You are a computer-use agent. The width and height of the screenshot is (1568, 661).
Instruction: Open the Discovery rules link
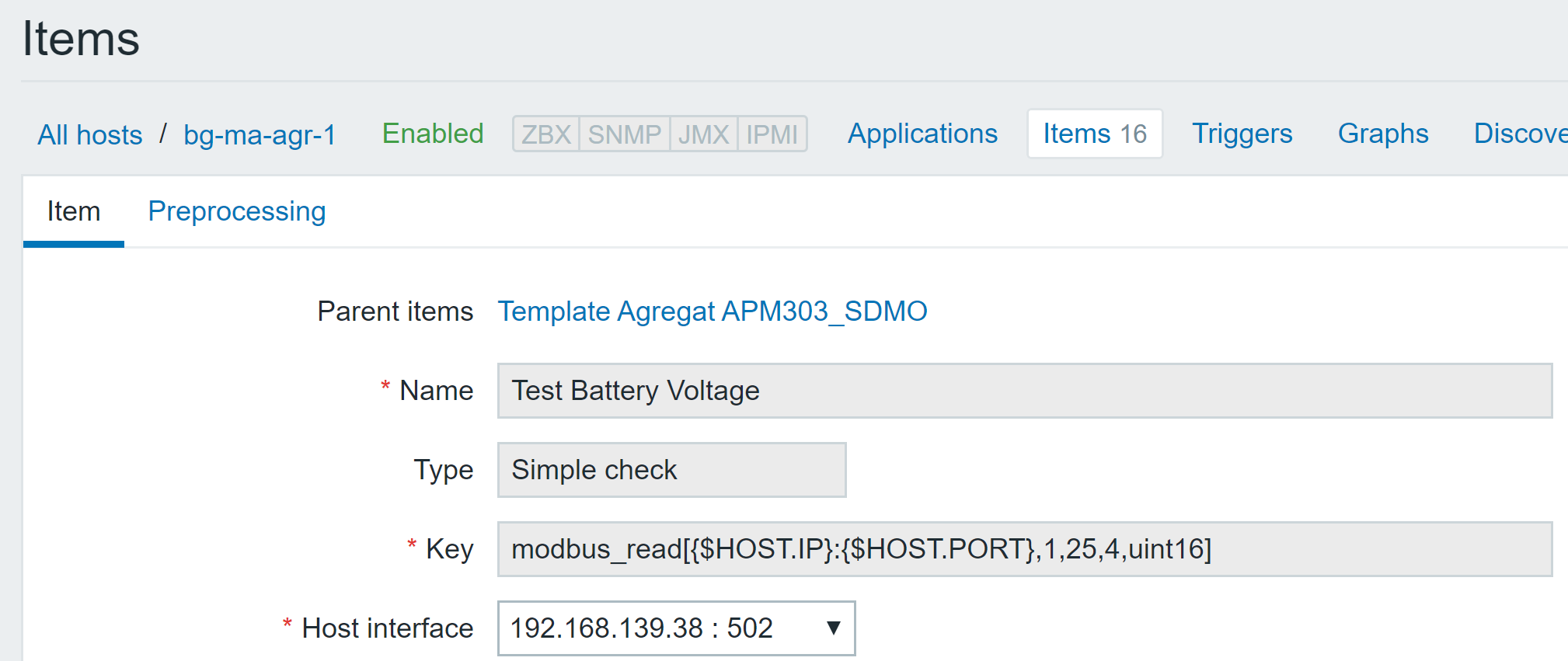tap(1520, 134)
